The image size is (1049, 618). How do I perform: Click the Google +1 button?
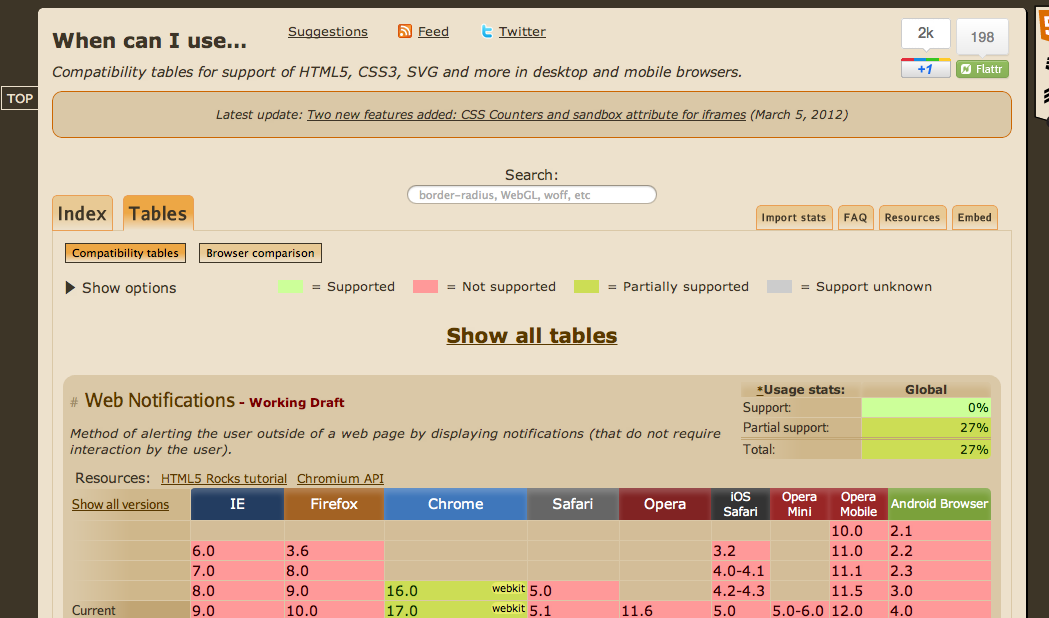[x=925, y=68]
